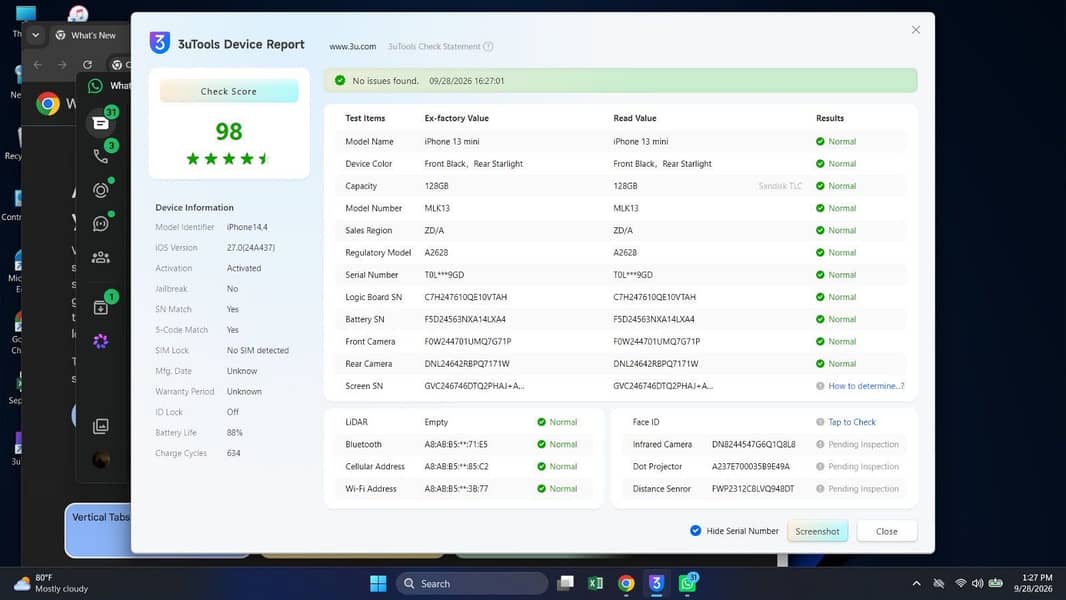
Task: Open Chrome from the taskbar
Action: [626, 583]
